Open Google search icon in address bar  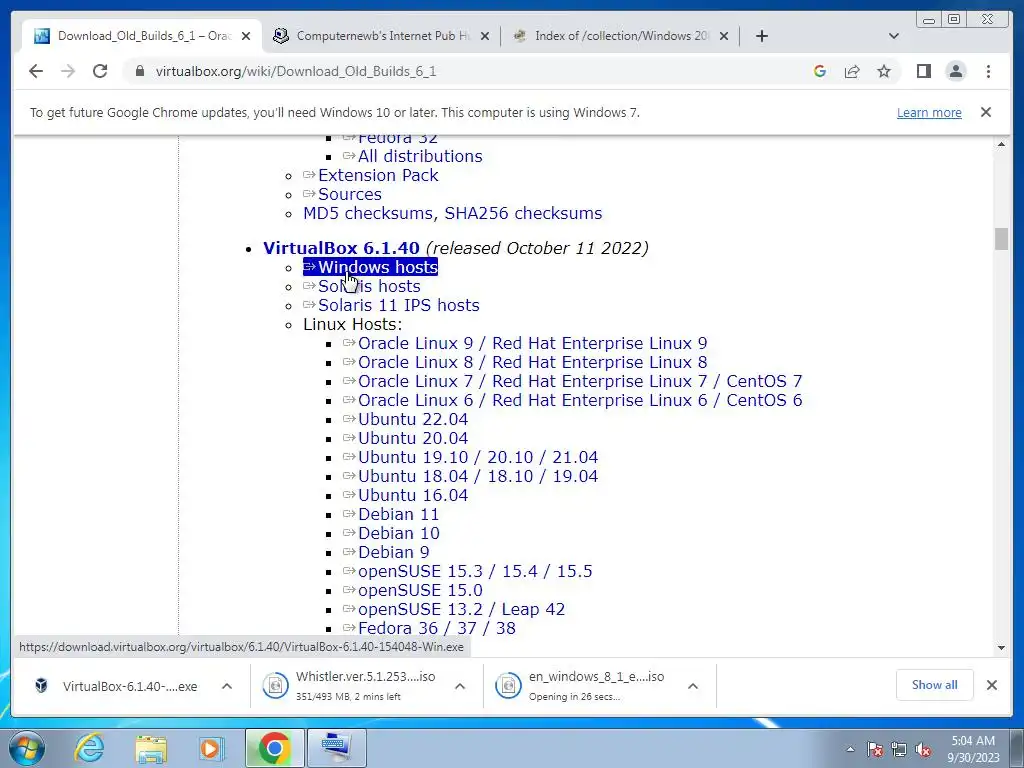point(820,71)
